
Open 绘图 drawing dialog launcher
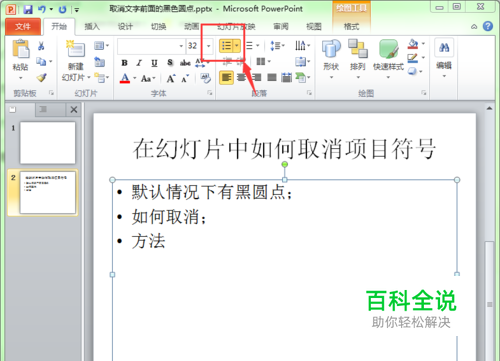[424, 93]
